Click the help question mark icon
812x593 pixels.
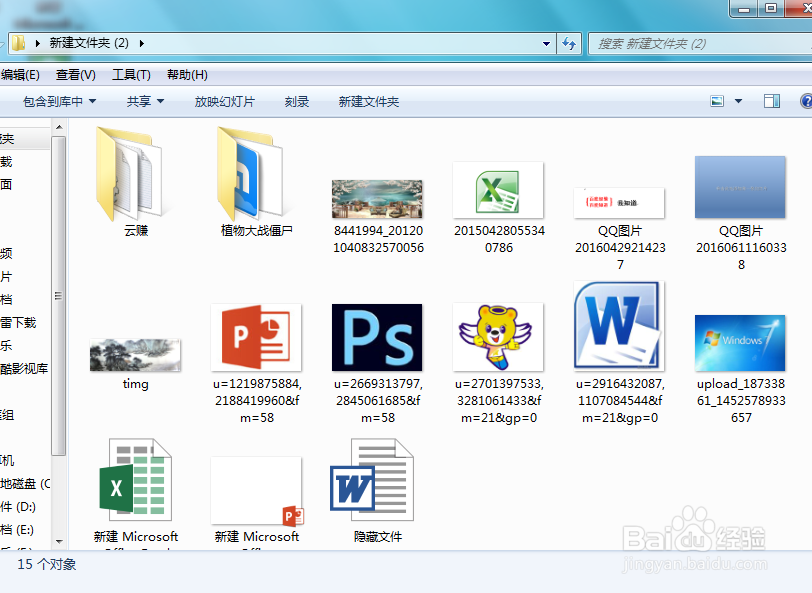tap(806, 101)
